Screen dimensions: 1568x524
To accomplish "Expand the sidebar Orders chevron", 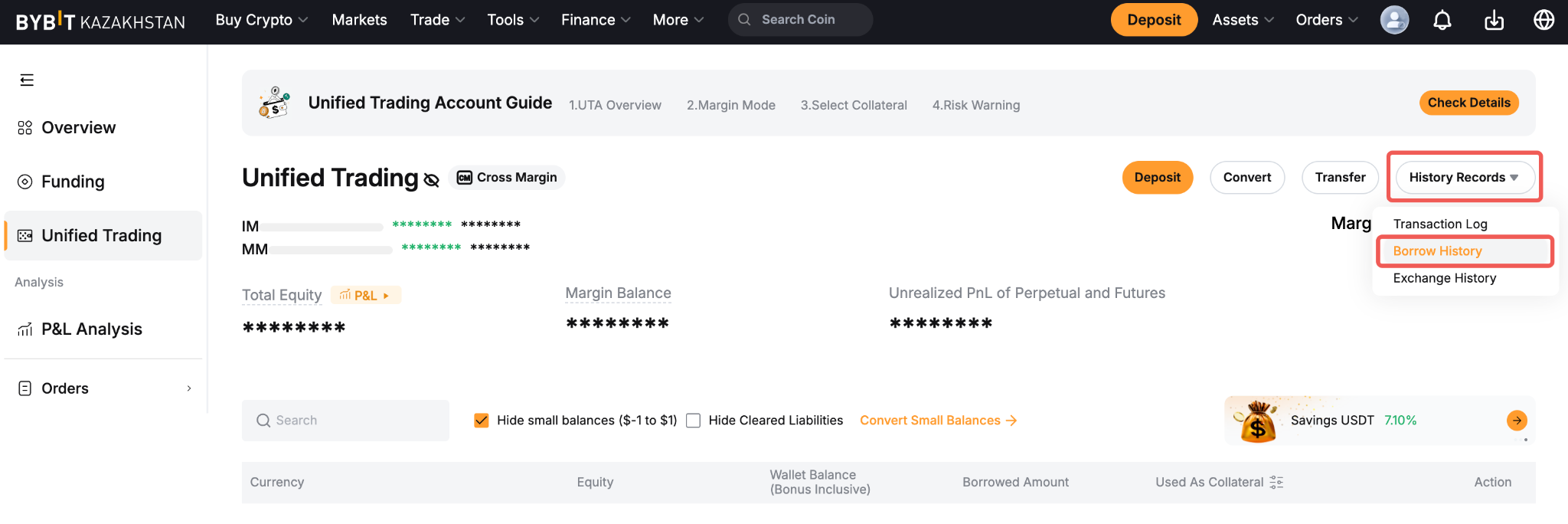I will pyautogui.click(x=189, y=388).
